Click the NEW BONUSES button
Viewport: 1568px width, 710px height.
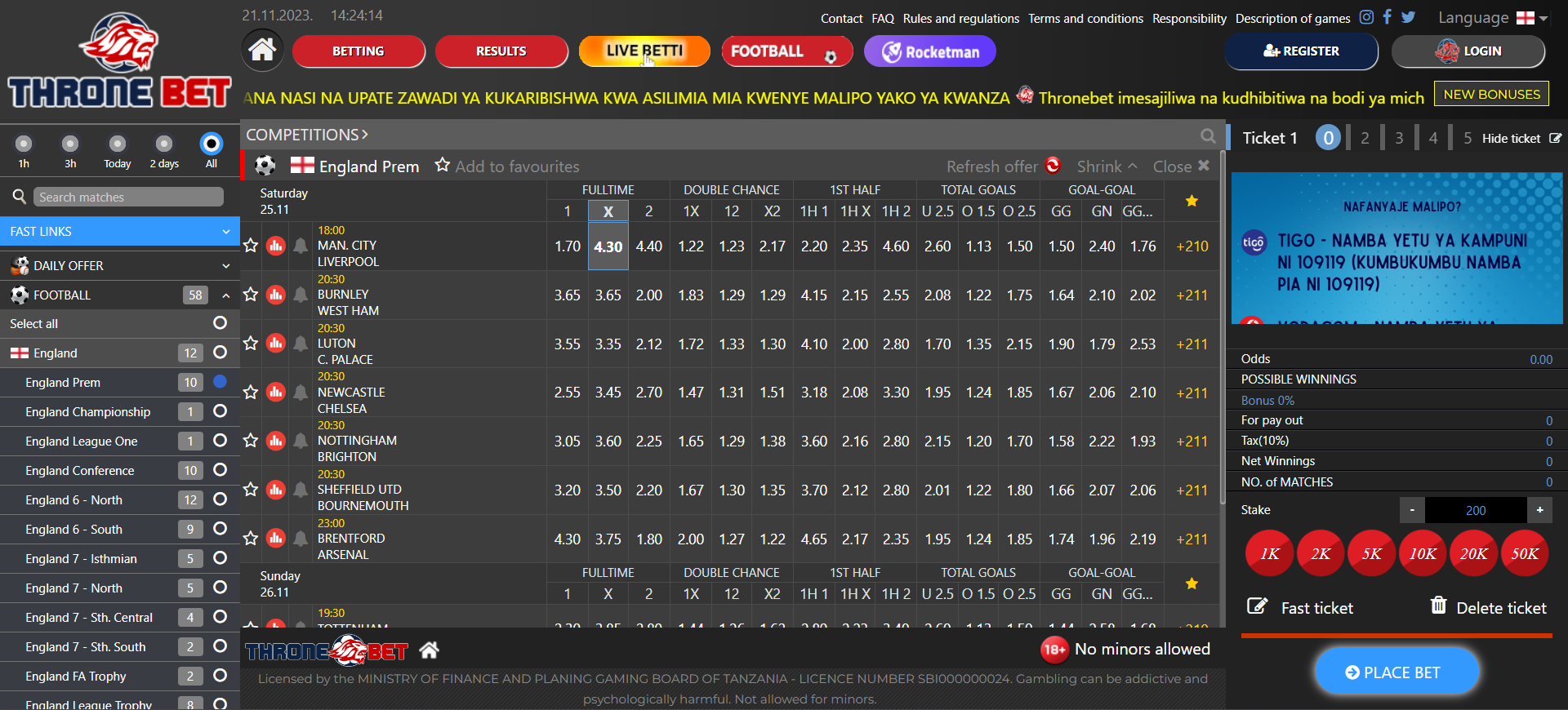pyautogui.click(x=1491, y=94)
